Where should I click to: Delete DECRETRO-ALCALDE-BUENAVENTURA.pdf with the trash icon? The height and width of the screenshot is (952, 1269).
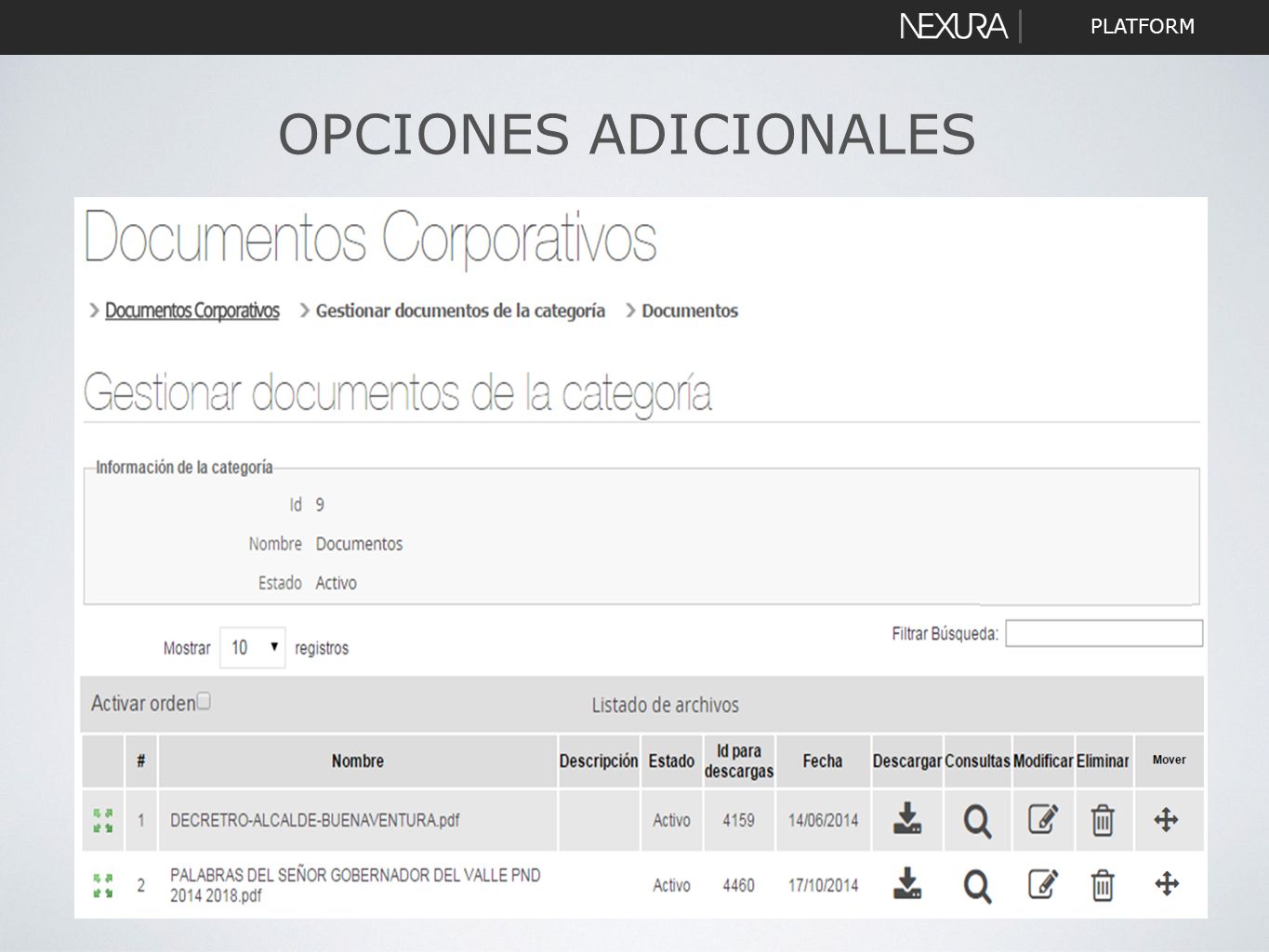1103,820
